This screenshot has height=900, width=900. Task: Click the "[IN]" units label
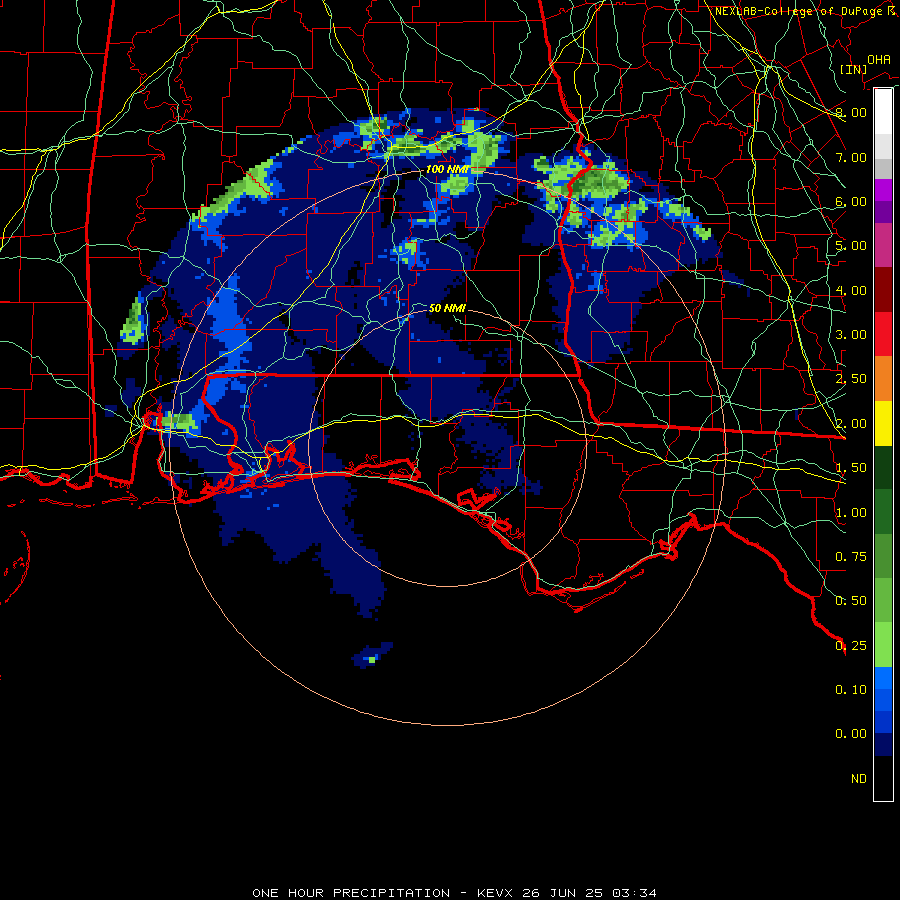tap(853, 69)
